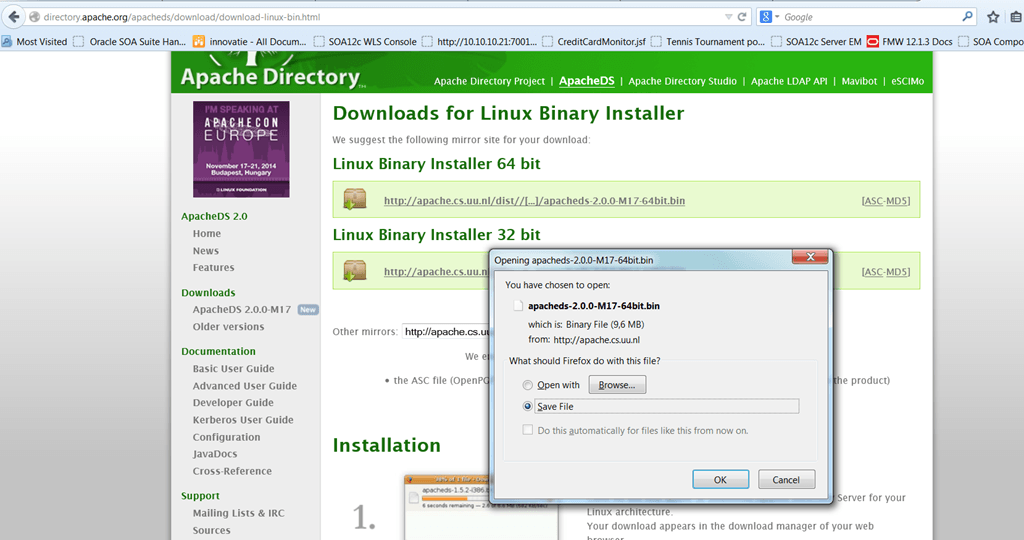Click the New badge beside ApacheDS 2.0.0-M17
The image size is (1024, 540).
[x=308, y=310]
